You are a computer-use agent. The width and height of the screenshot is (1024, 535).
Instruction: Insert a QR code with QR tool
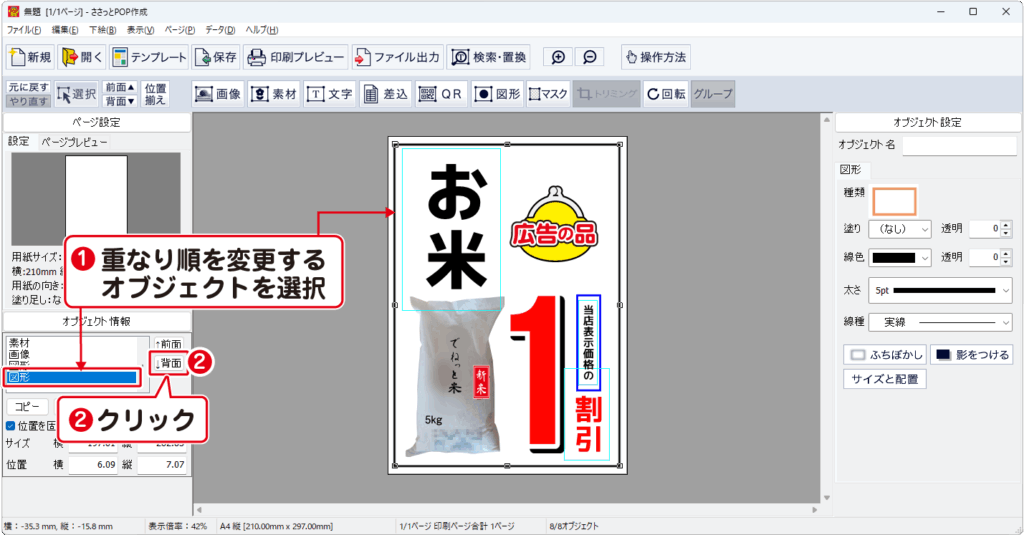tap(441, 94)
